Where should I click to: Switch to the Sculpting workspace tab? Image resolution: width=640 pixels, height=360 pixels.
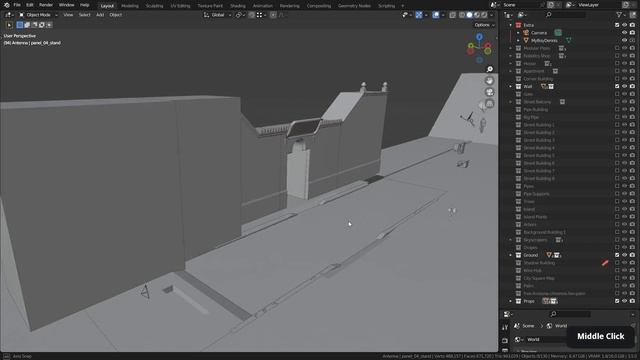point(154,6)
